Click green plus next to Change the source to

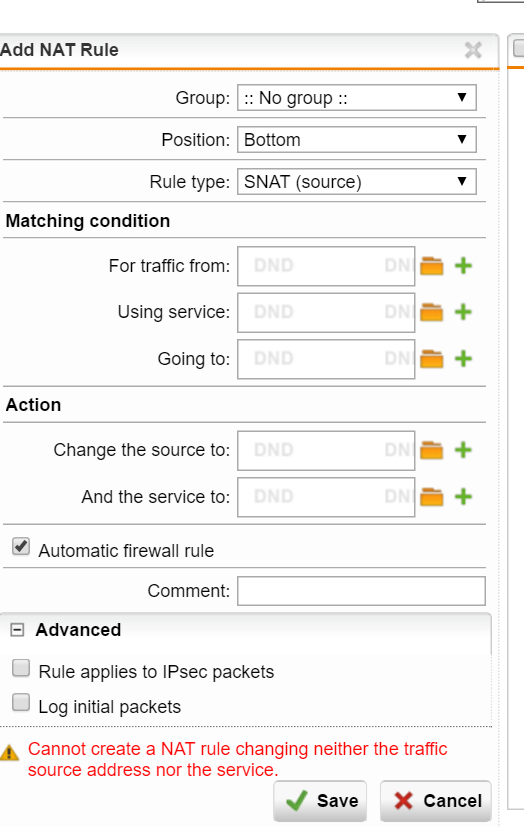point(463,450)
